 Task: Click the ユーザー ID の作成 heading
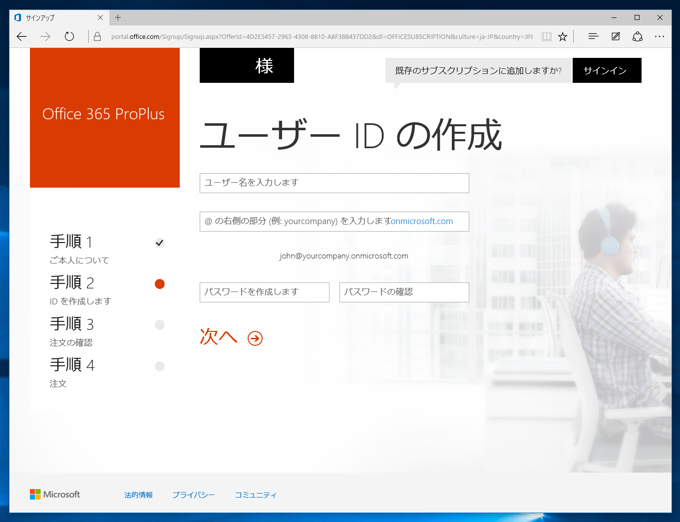350,135
